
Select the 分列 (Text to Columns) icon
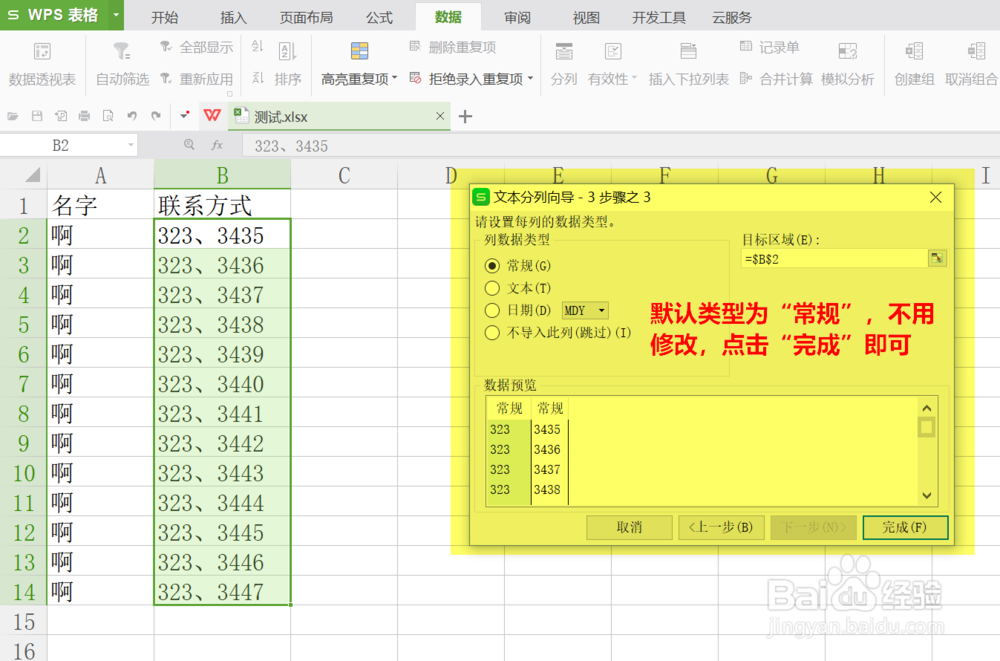[562, 63]
